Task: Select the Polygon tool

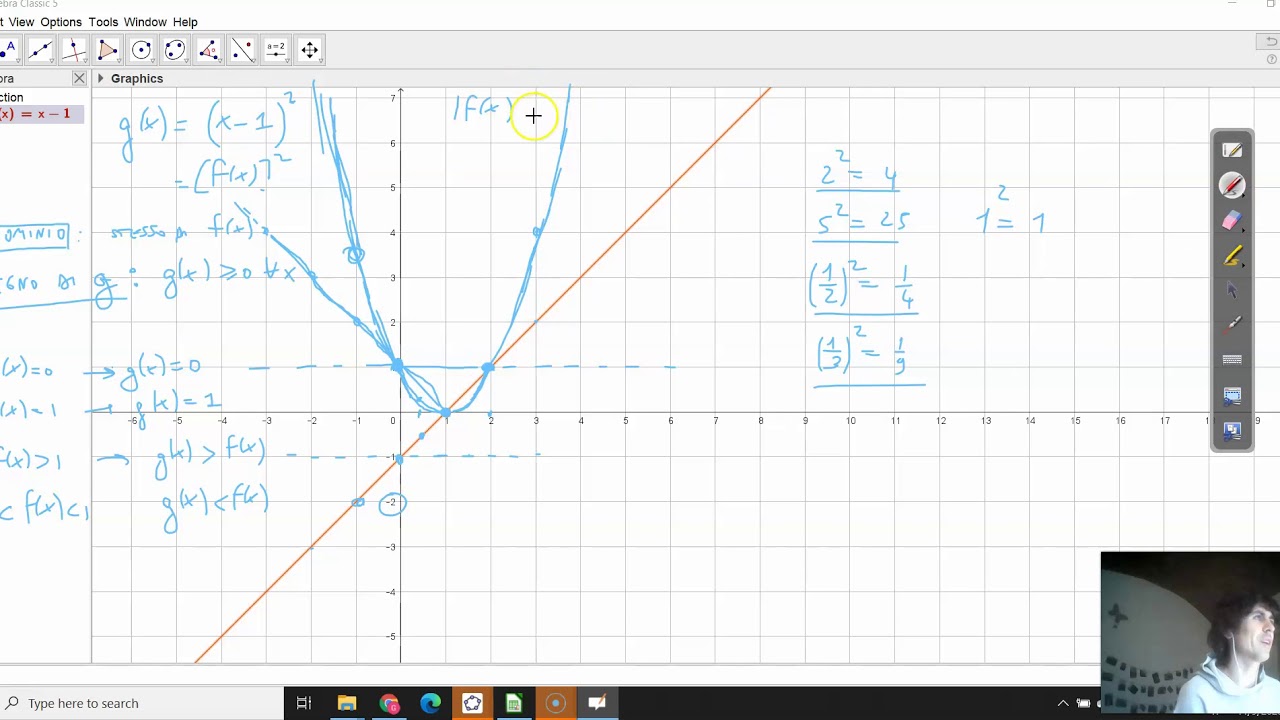Action: [107, 49]
